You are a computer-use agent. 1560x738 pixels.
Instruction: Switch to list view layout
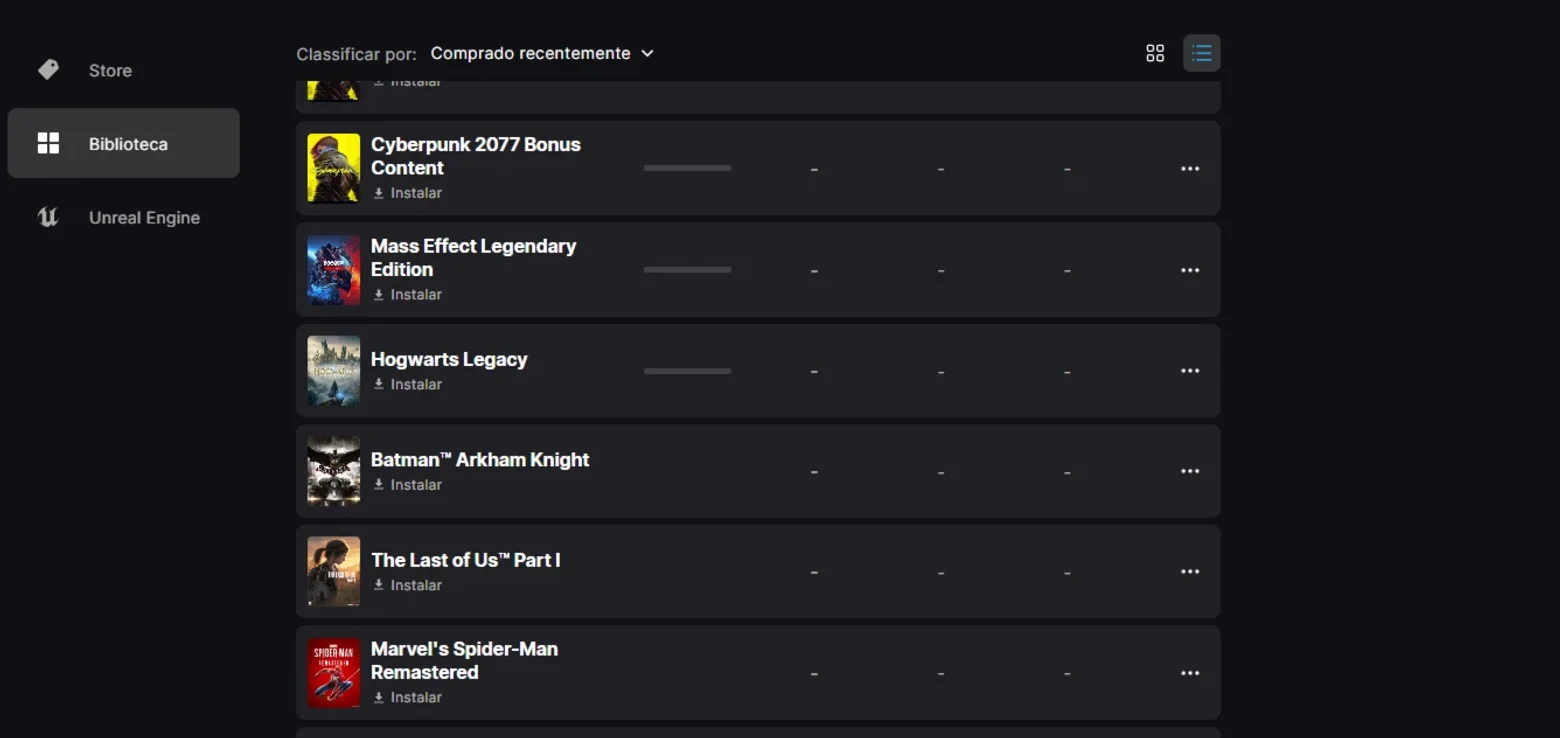tap(1201, 53)
